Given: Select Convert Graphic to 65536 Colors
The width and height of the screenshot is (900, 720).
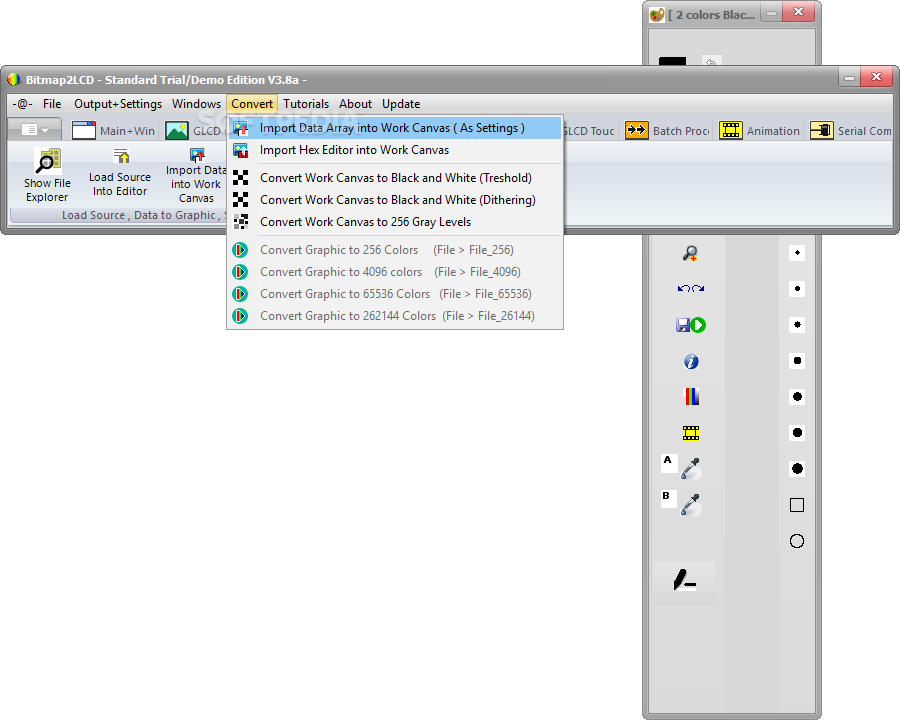Looking at the screenshot, I should (395, 294).
